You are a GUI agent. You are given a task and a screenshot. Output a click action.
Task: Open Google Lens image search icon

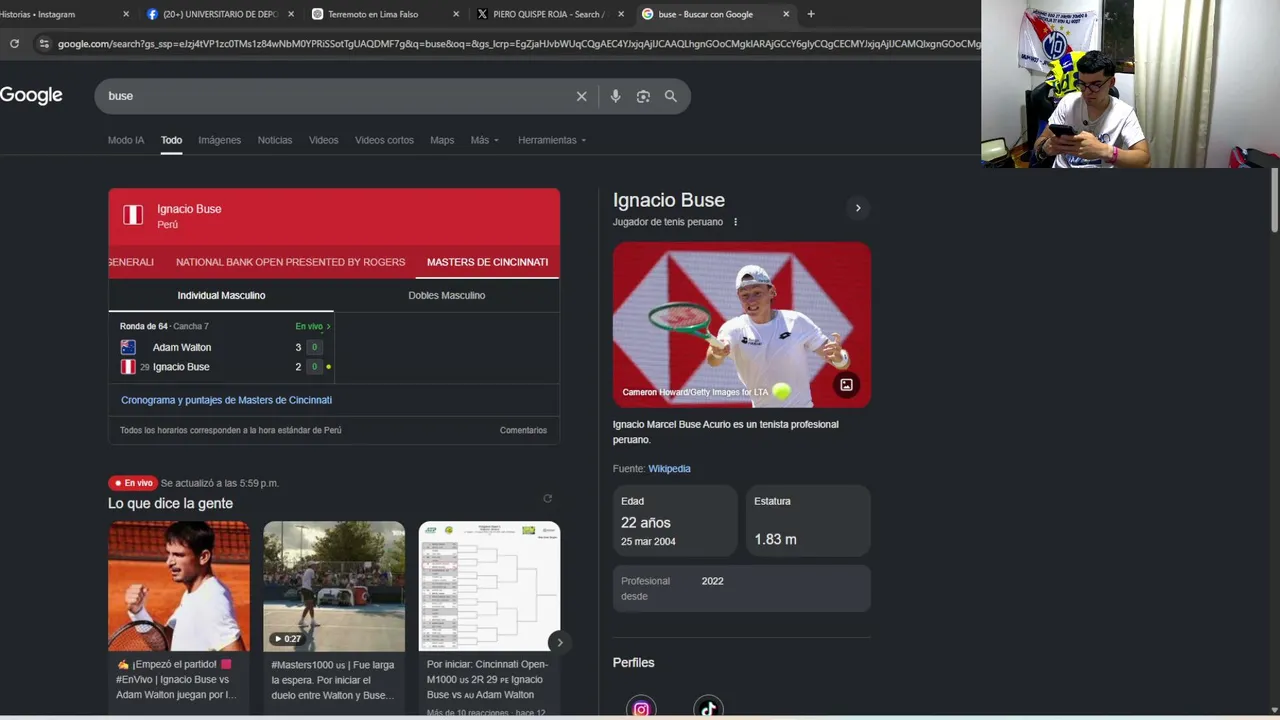point(643,96)
